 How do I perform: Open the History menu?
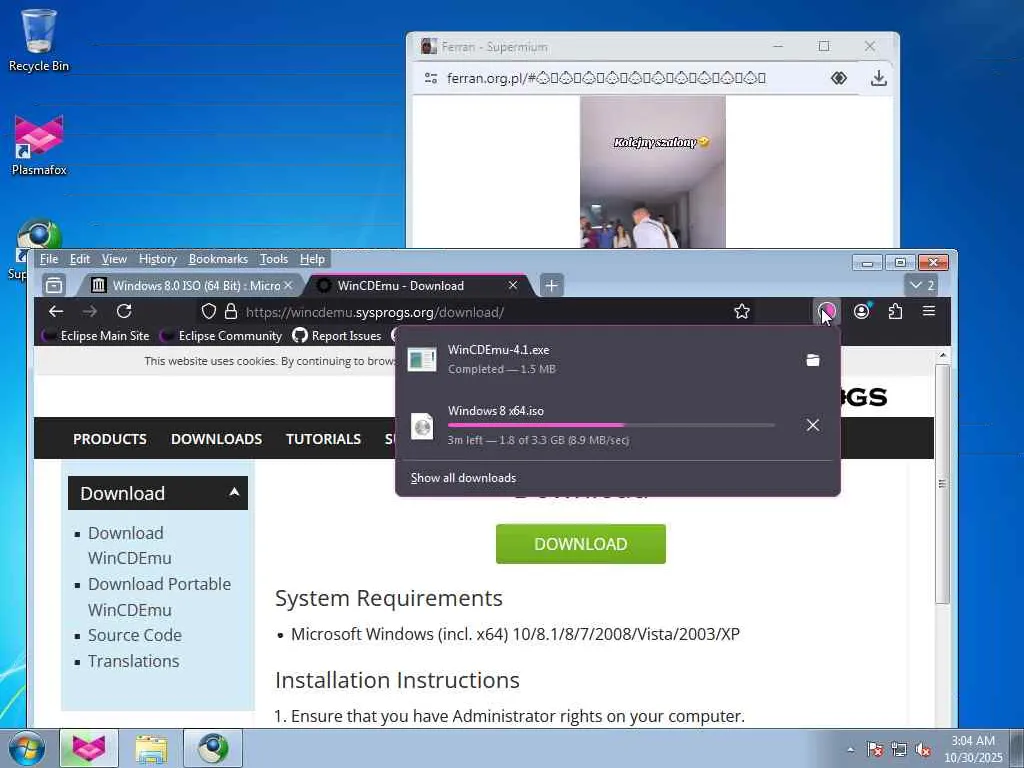157,259
